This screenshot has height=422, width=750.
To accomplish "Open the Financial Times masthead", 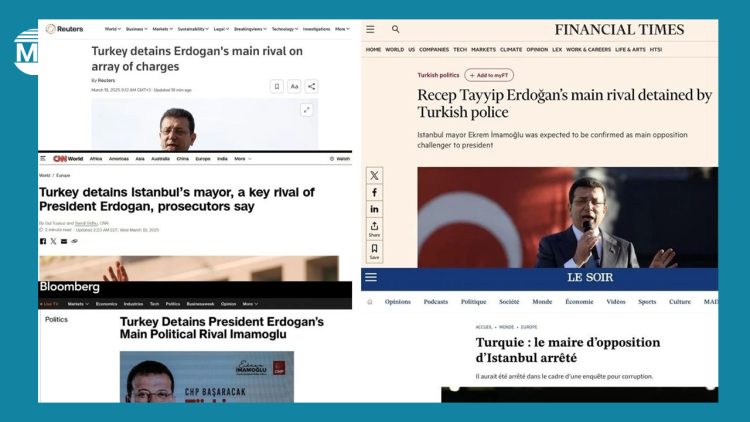I will 619,30.
